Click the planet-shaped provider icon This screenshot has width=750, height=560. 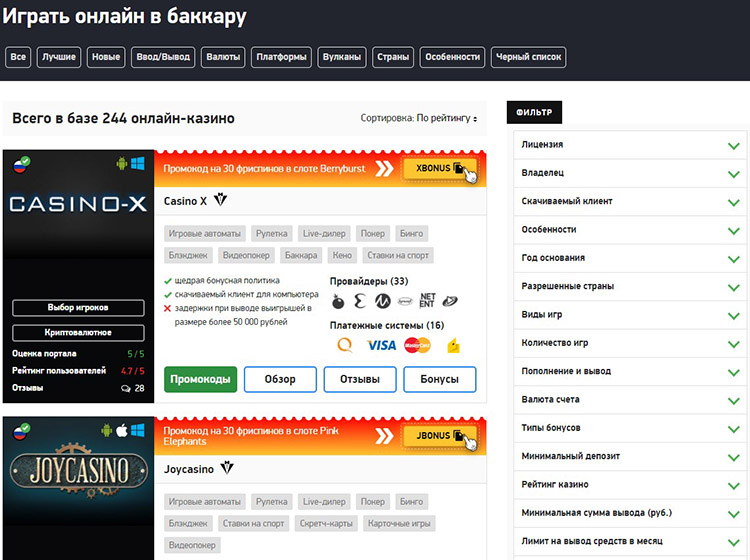(450, 301)
